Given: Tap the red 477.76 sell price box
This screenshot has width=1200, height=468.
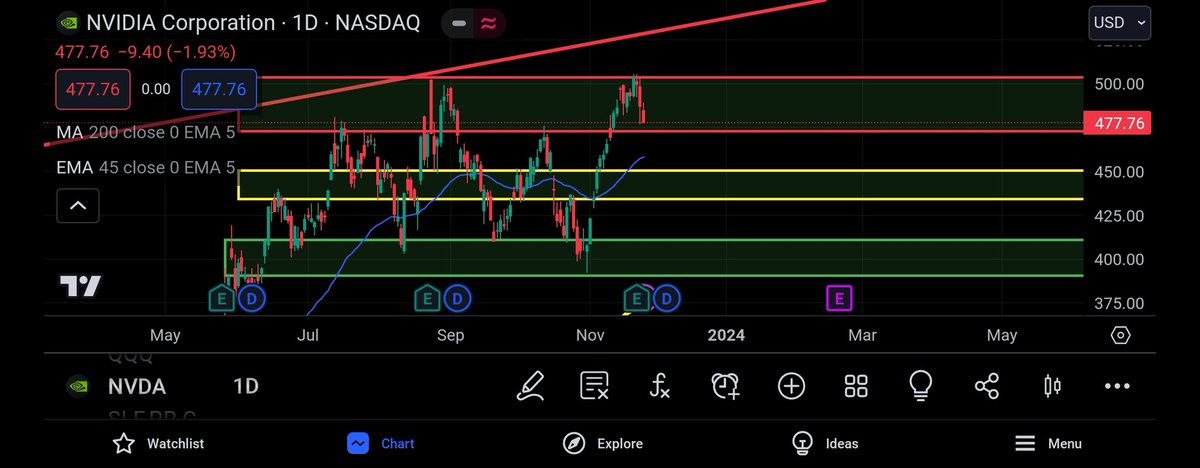Looking at the screenshot, I should click(93, 89).
